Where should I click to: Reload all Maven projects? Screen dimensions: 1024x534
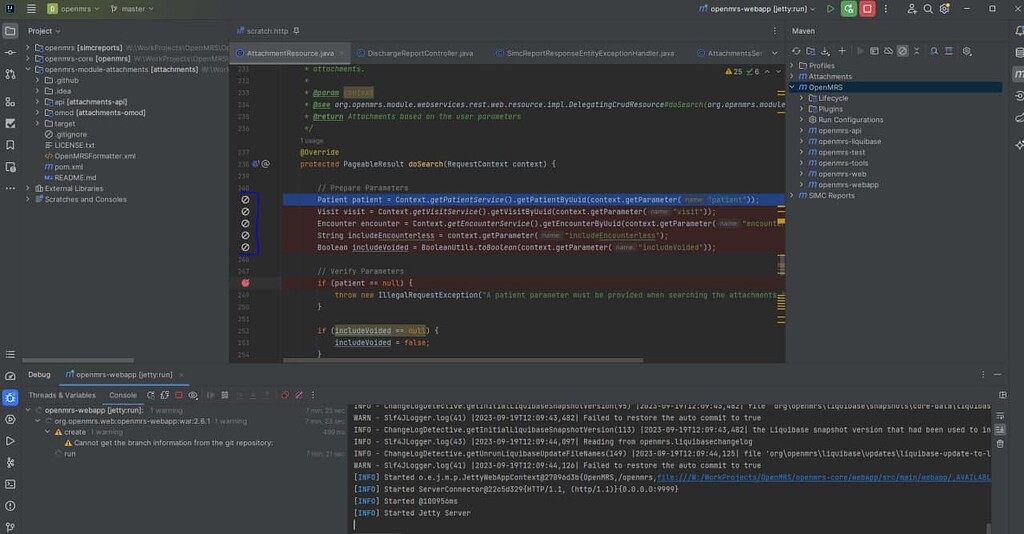coord(797,50)
